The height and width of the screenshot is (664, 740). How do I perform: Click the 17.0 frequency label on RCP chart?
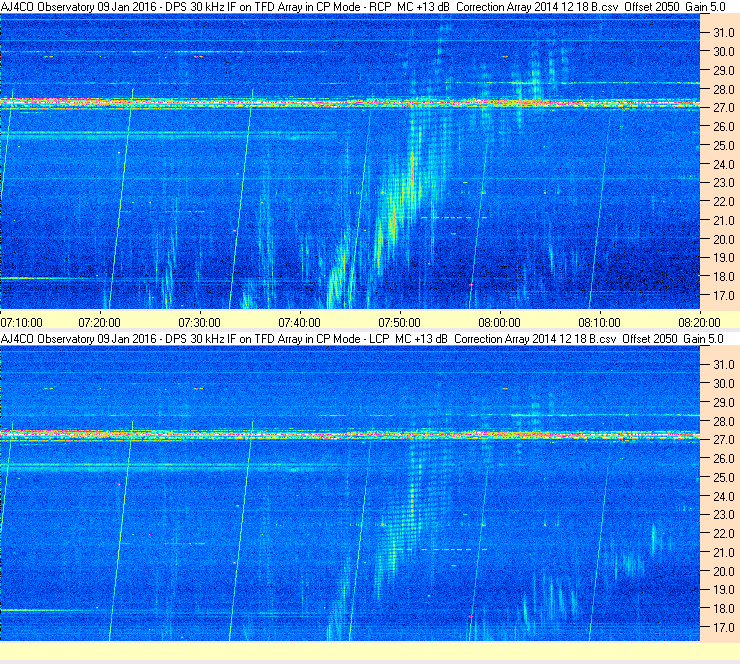click(x=724, y=296)
